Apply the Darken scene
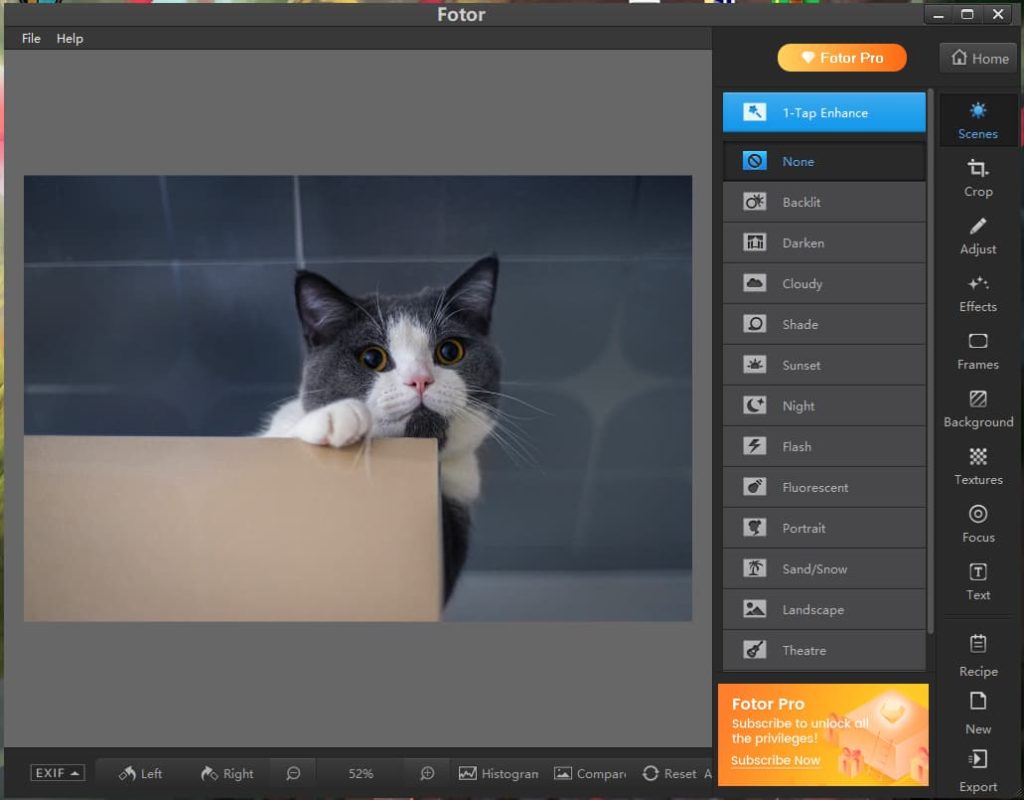 824,243
